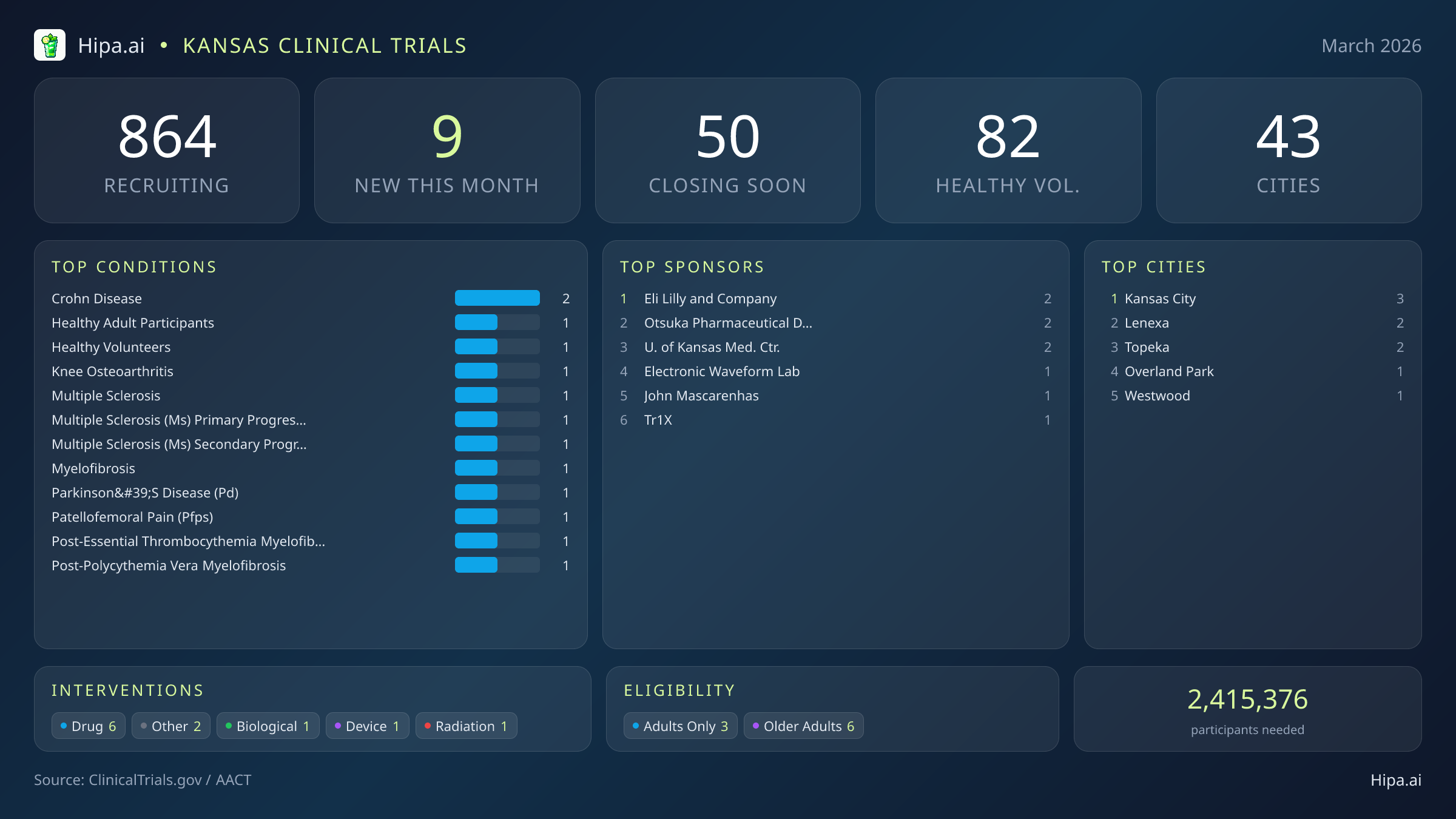This screenshot has height=819, width=1456.
Task: Click the Hipa.ai logo icon
Action: tap(51, 45)
